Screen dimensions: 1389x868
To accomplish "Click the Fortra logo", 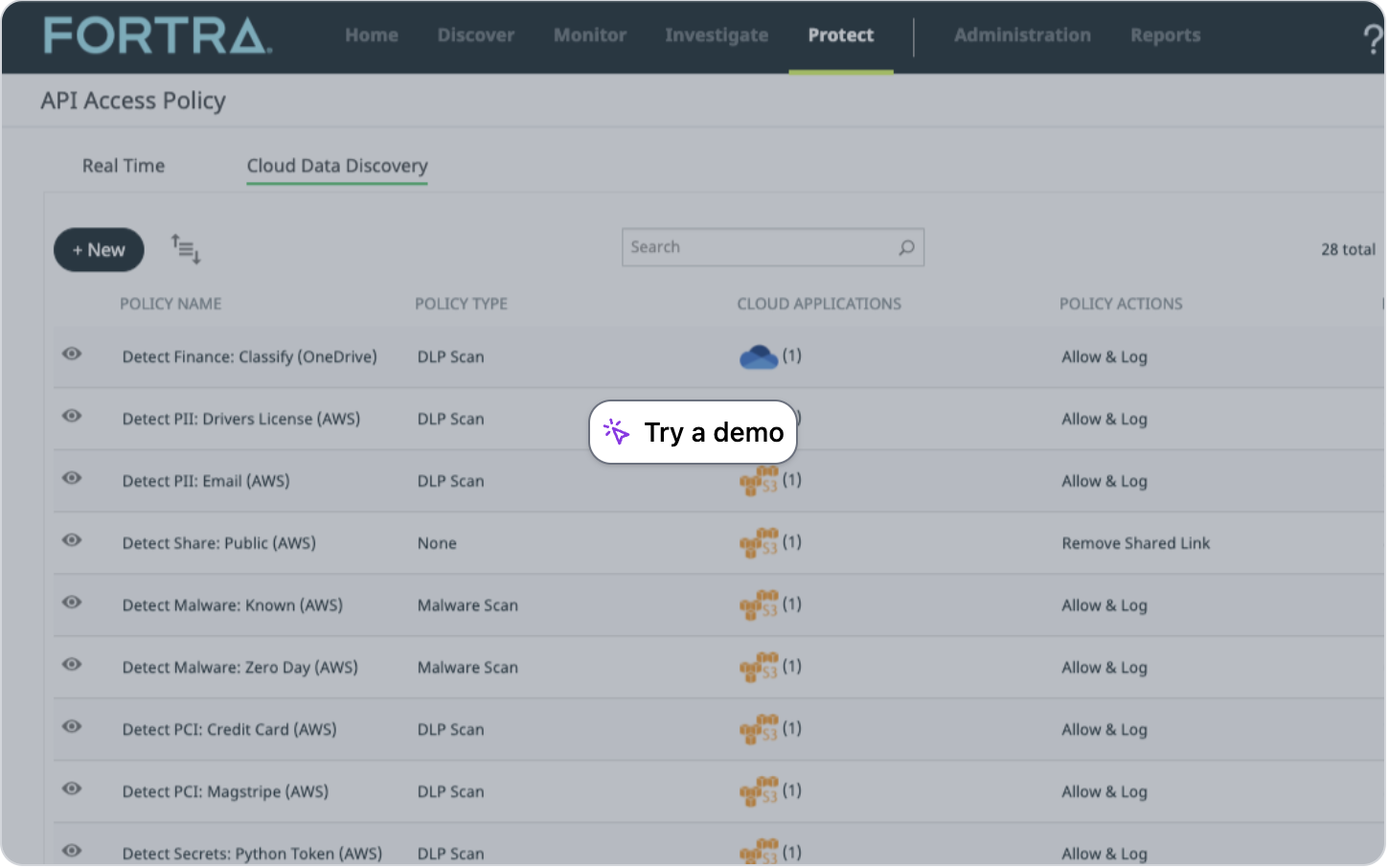I will coord(158,35).
